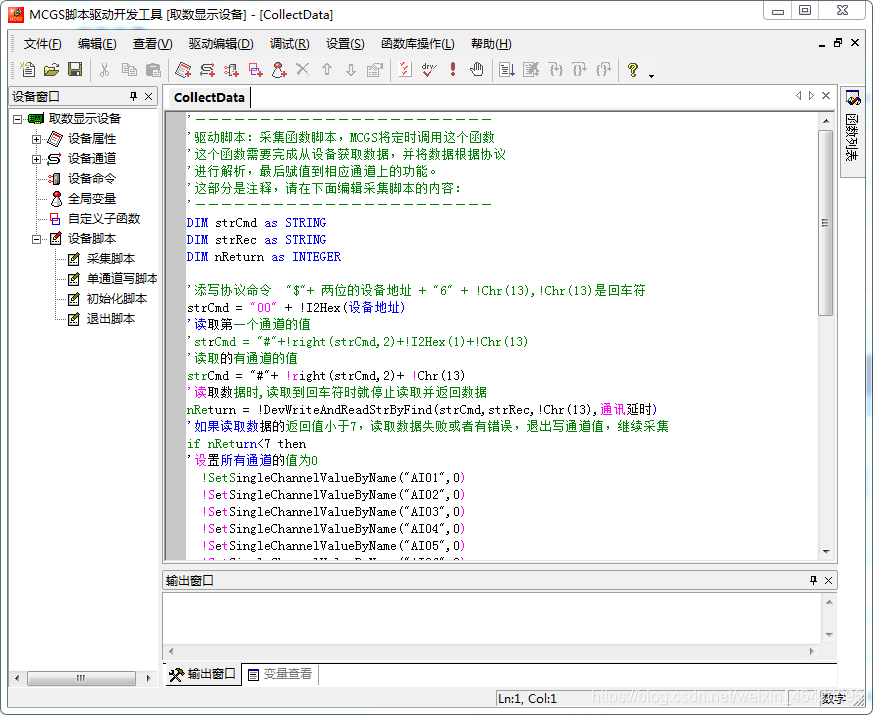873x715 pixels.
Task: Click the add device property icon
Action: [183, 69]
